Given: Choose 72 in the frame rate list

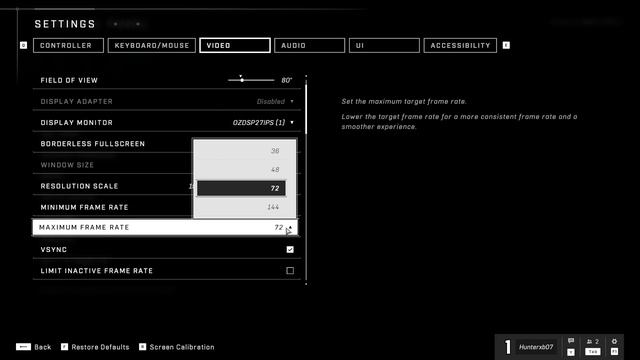Looking at the screenshot, I should (241, 188).
